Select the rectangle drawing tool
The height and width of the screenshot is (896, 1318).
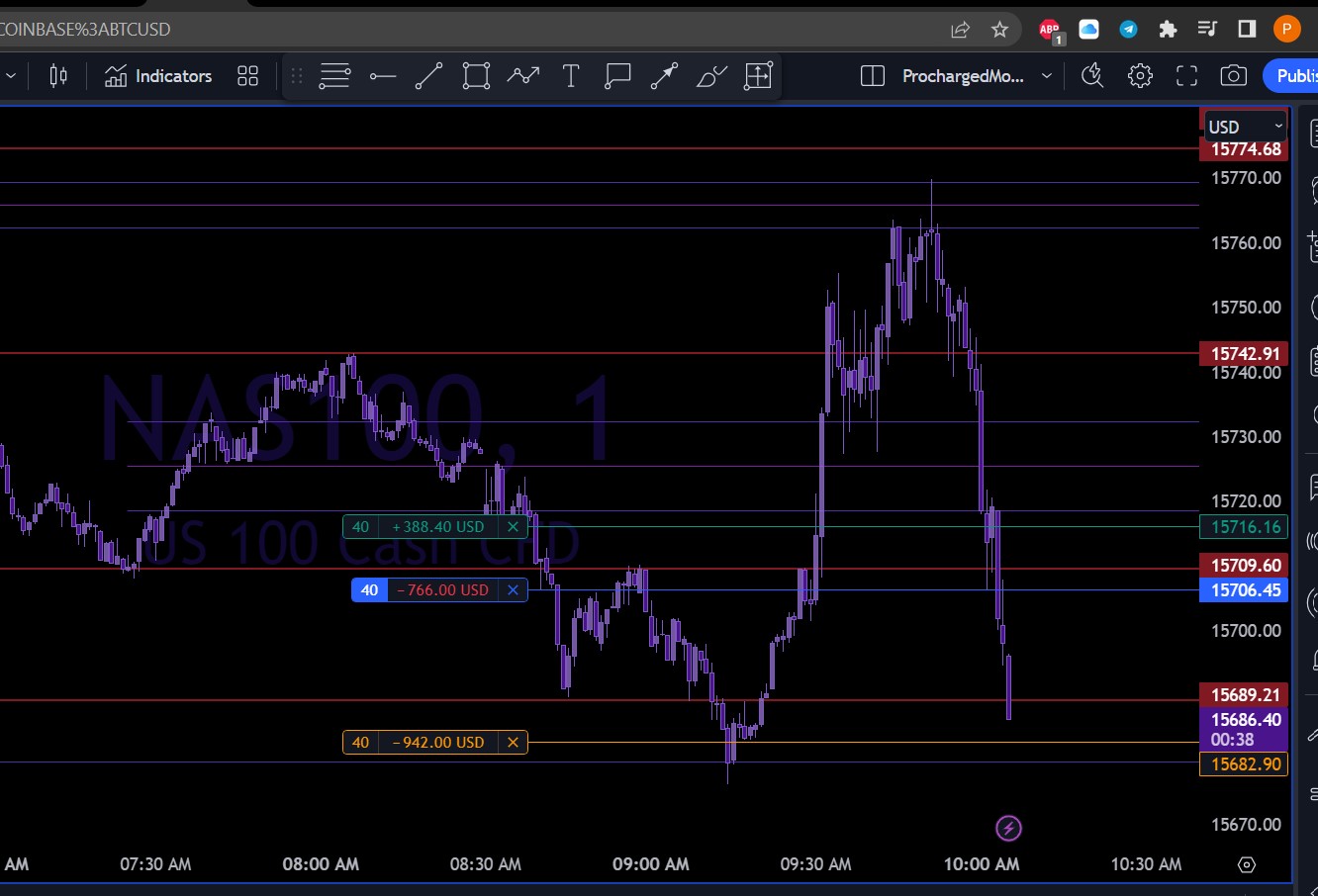coord(476,76)
